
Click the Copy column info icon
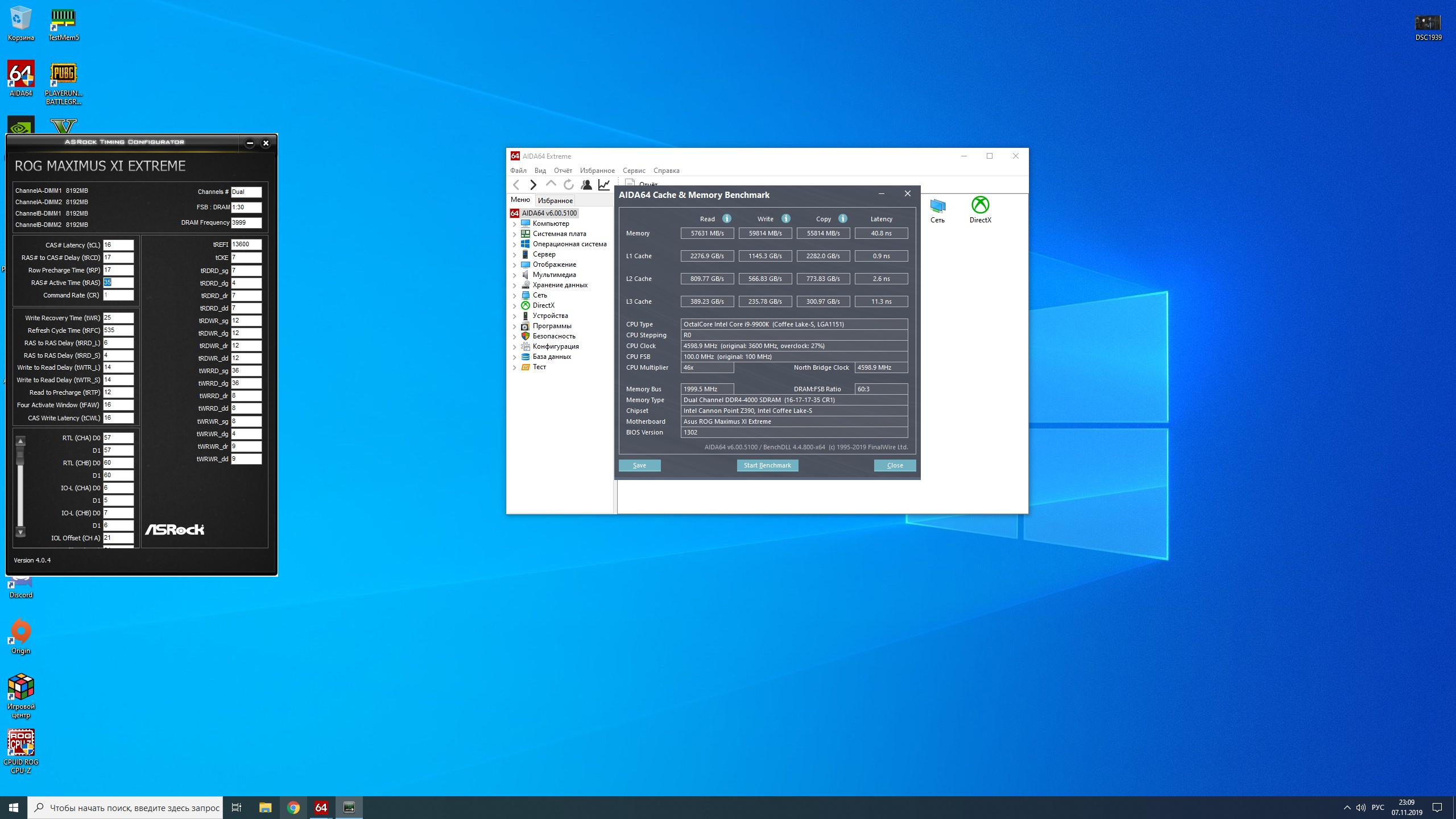(843, 218)
